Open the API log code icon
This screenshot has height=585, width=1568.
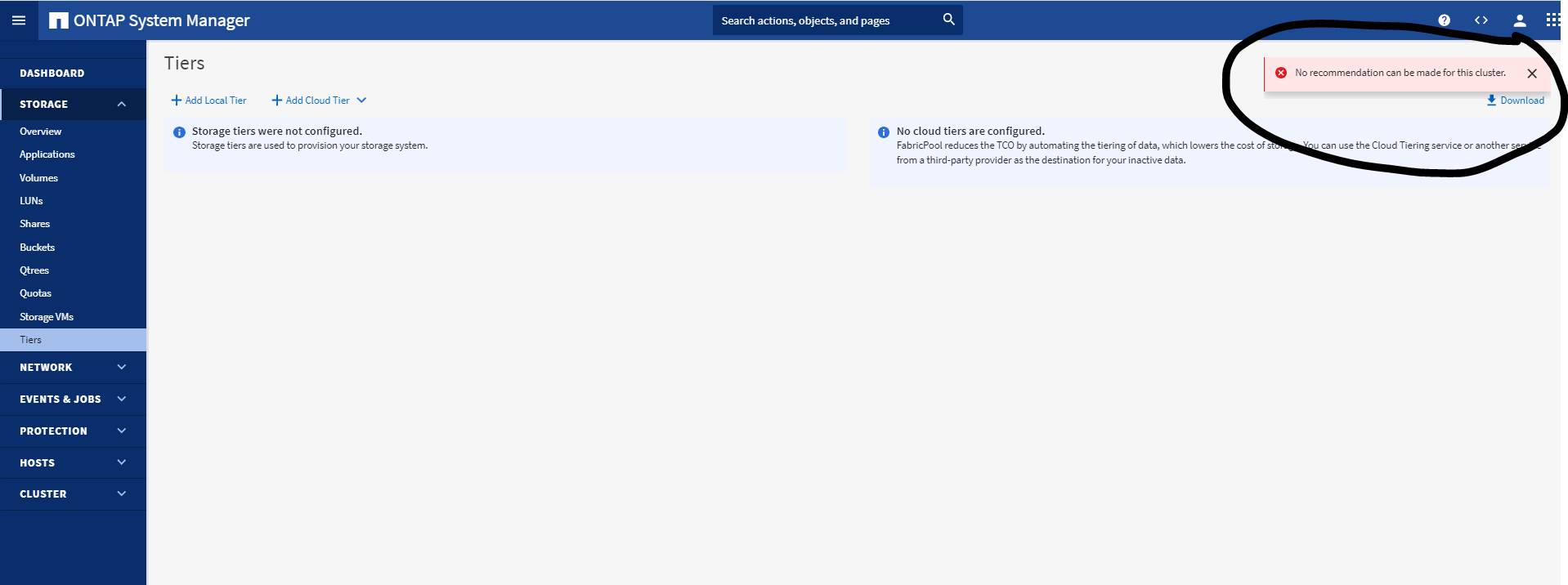(1481, 20)
